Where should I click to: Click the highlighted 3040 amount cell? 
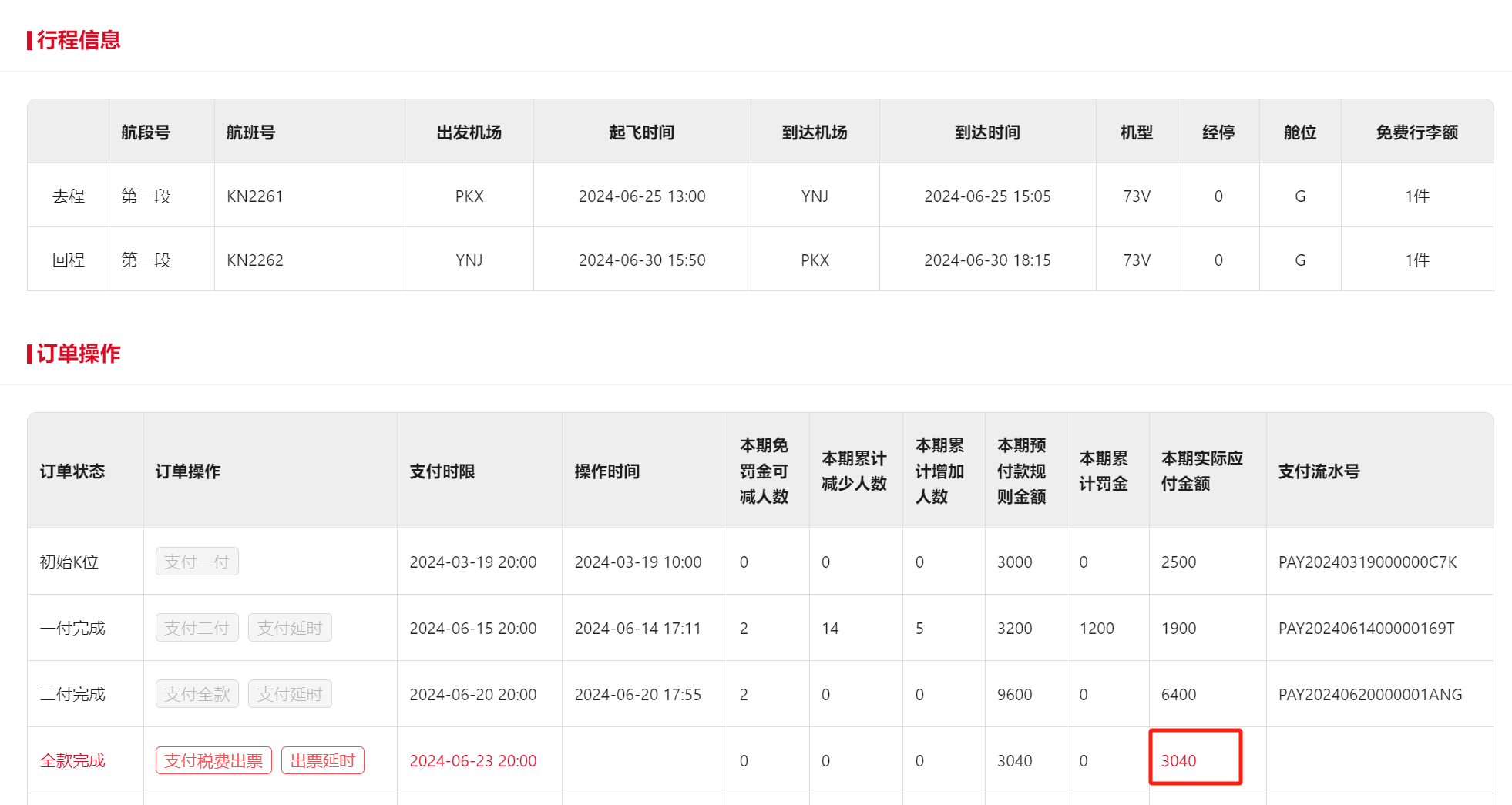tap(1179, 760)
